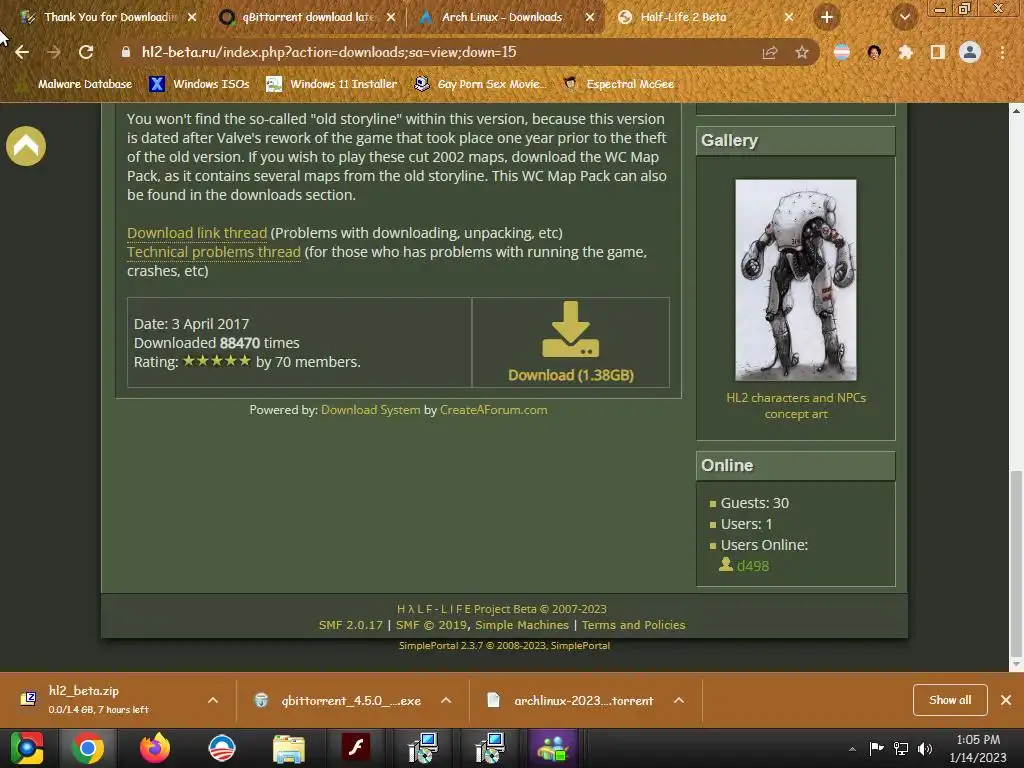Show hidden tray icons arrow
This screenshot has height=768, width=1024.
tap(852, 749)
